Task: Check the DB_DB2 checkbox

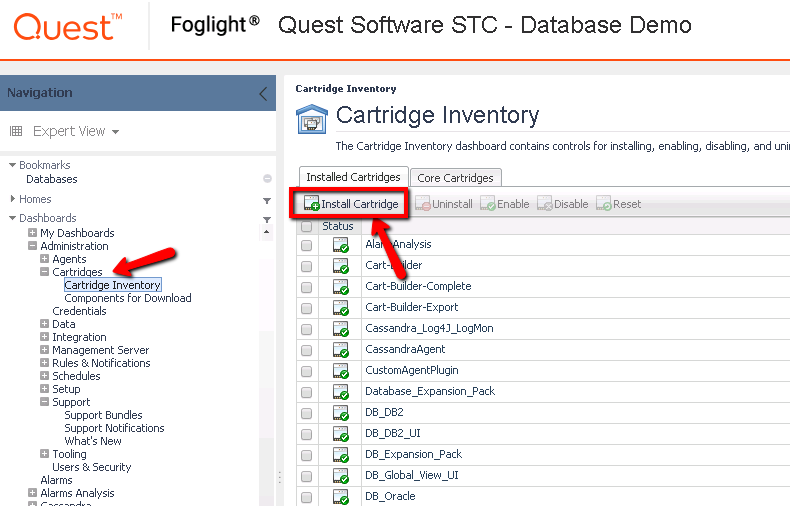Action: pos(306,413)
